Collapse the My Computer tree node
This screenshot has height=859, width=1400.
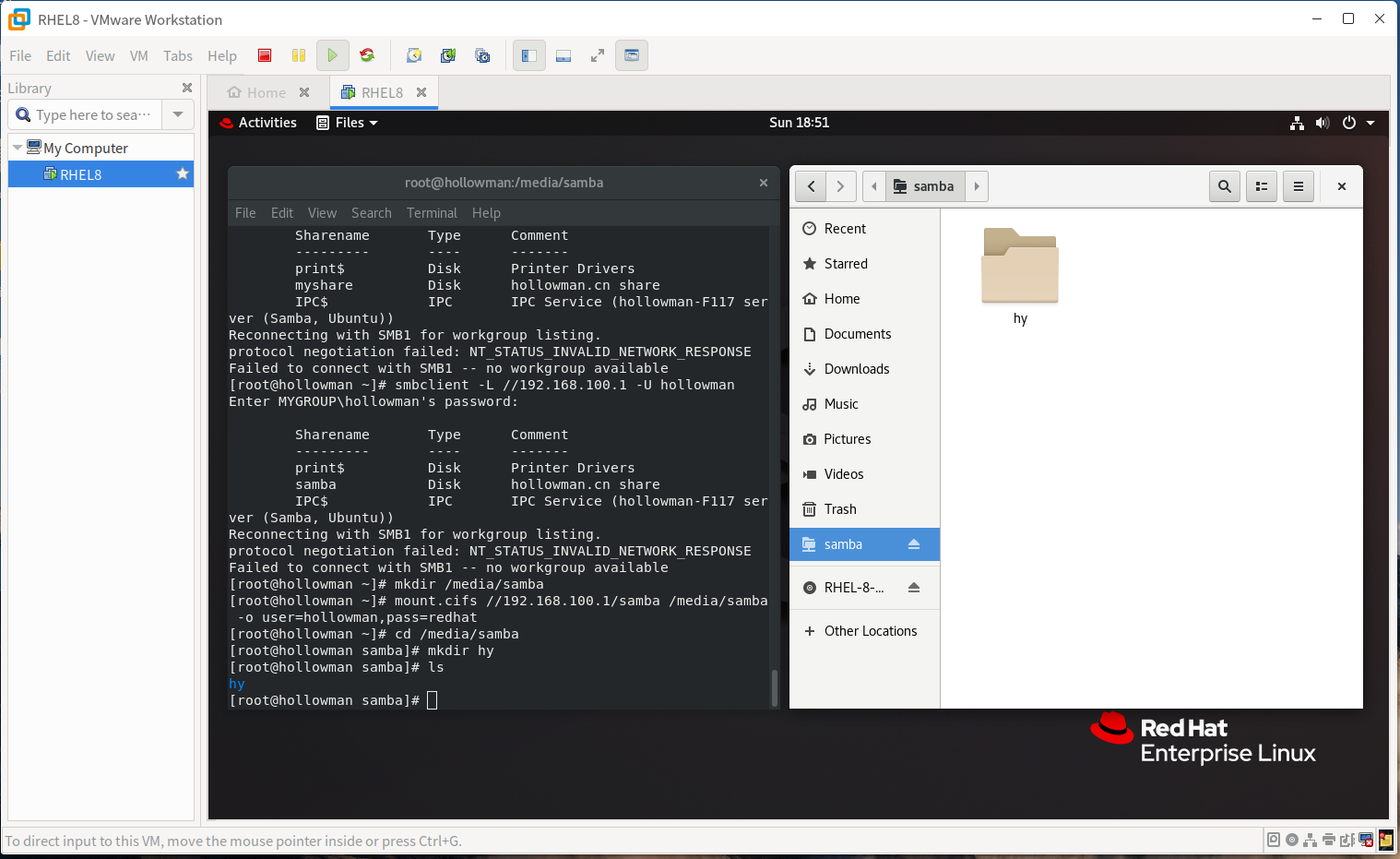18,148
